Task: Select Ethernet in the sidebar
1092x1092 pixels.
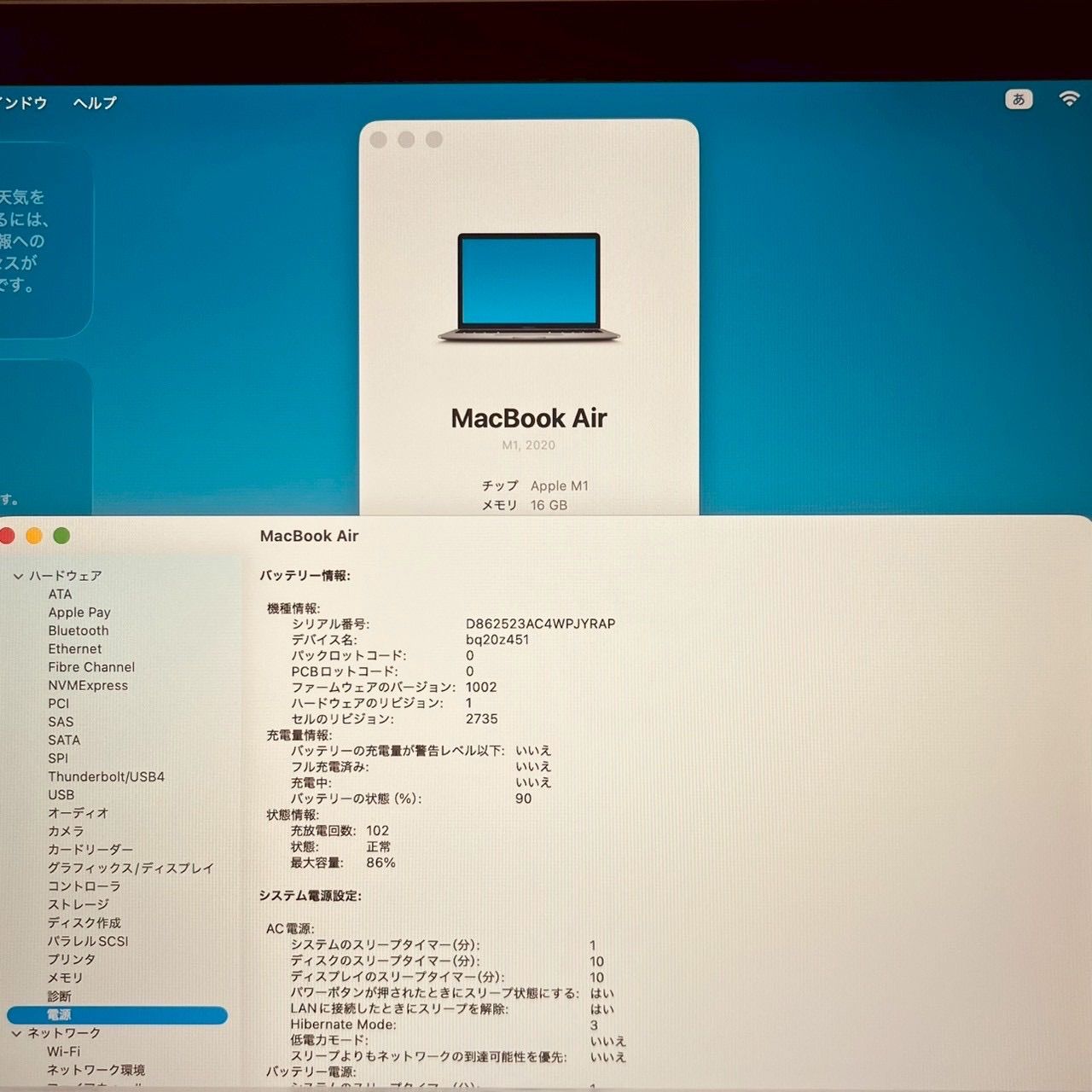Action: pos(75,648)
